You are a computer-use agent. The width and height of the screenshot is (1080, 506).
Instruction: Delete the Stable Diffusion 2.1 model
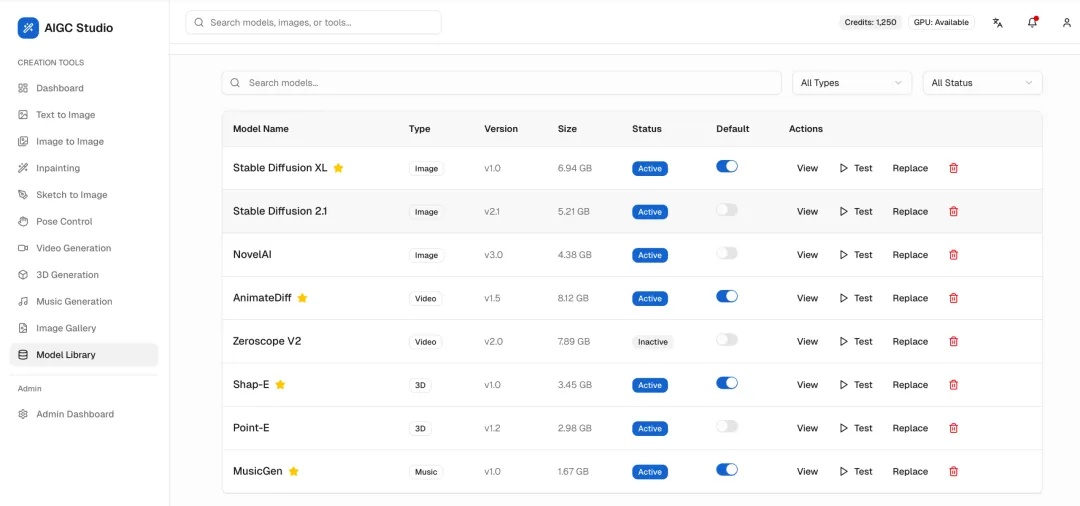tap(953, 211)
